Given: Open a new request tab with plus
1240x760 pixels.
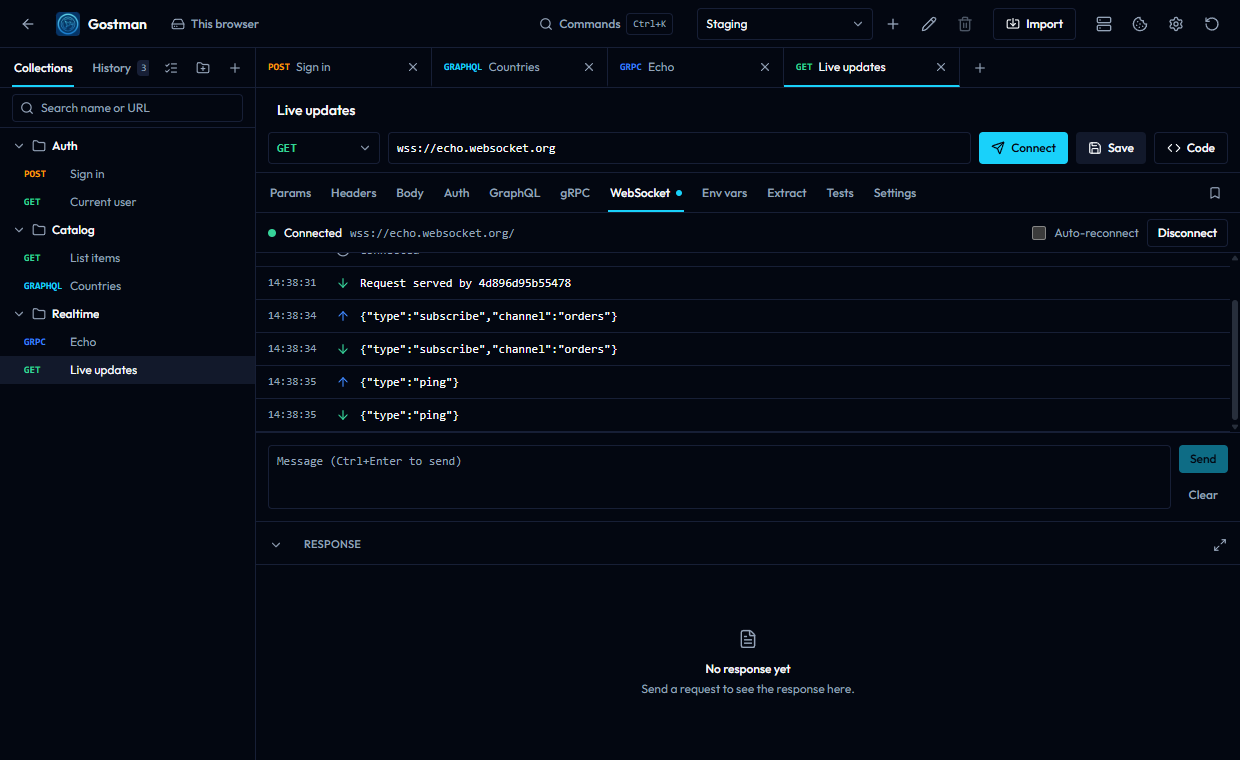Looking at the screenshot, I should coord(980,68).
